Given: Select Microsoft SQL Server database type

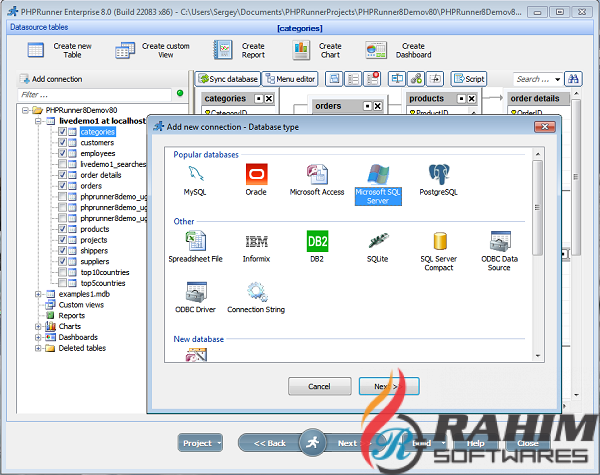Looking at the screenshot, I should tap(378, 184).
